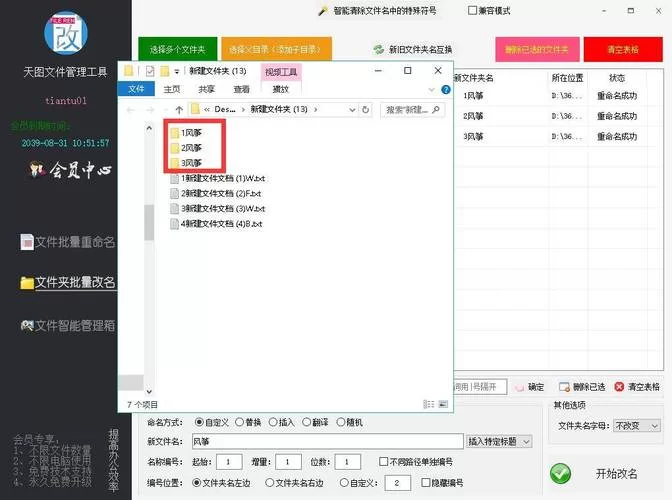Click the 增量 input field

click(288, 462)
